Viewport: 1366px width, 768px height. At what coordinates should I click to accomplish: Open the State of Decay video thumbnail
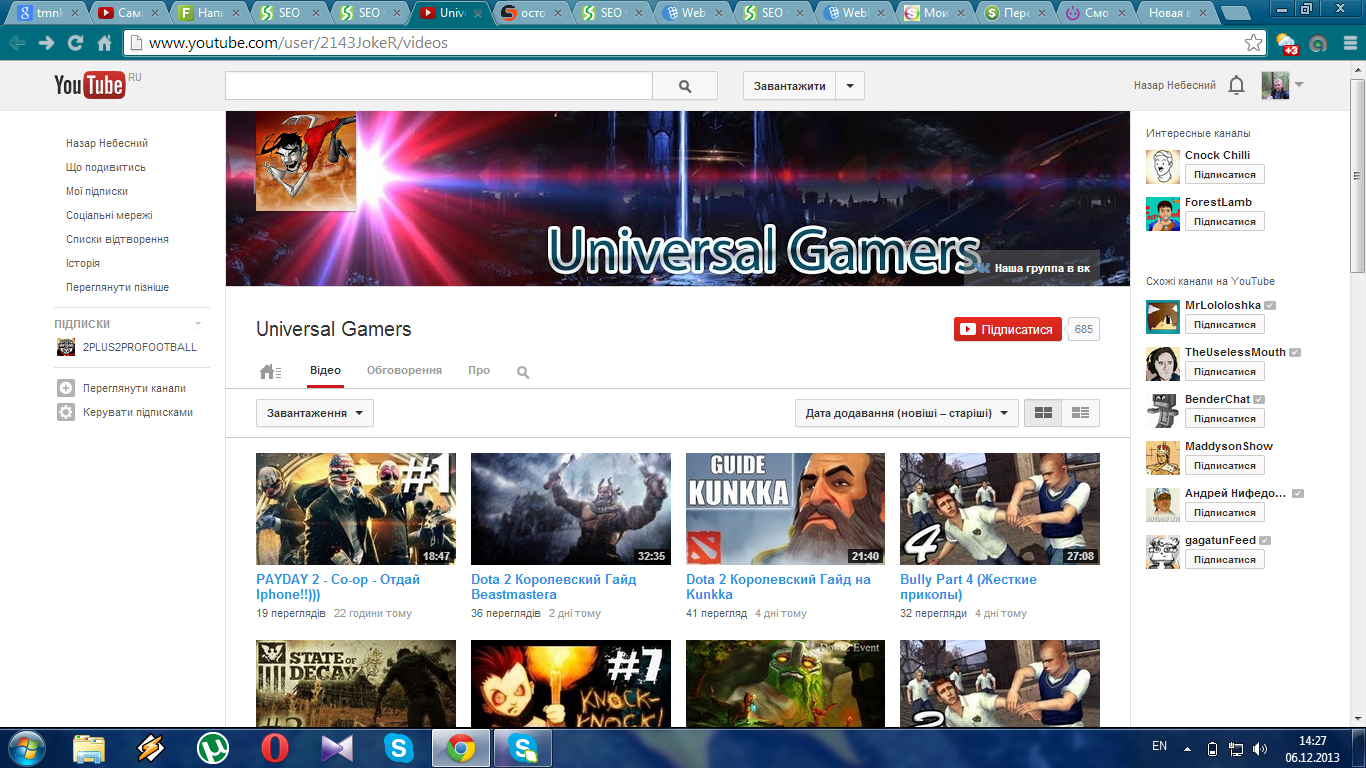(356, 683)
